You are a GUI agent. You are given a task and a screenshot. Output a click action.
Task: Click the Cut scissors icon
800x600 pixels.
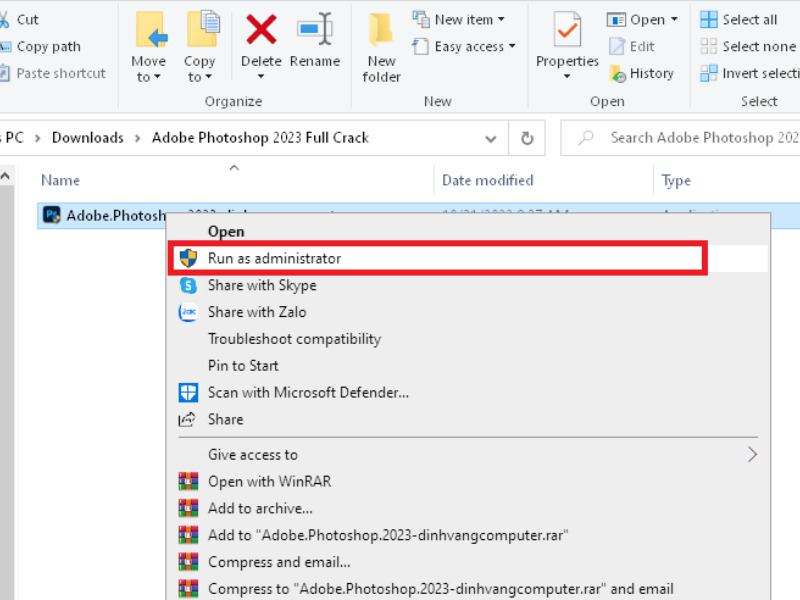(x=4, y=19)
